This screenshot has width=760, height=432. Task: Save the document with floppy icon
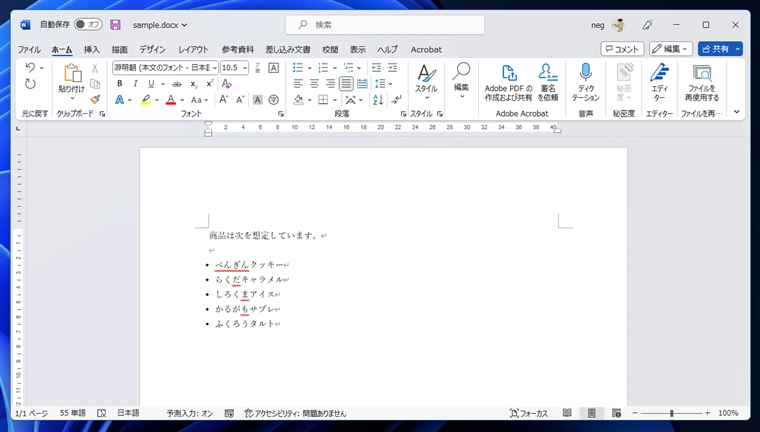[115, 25]
